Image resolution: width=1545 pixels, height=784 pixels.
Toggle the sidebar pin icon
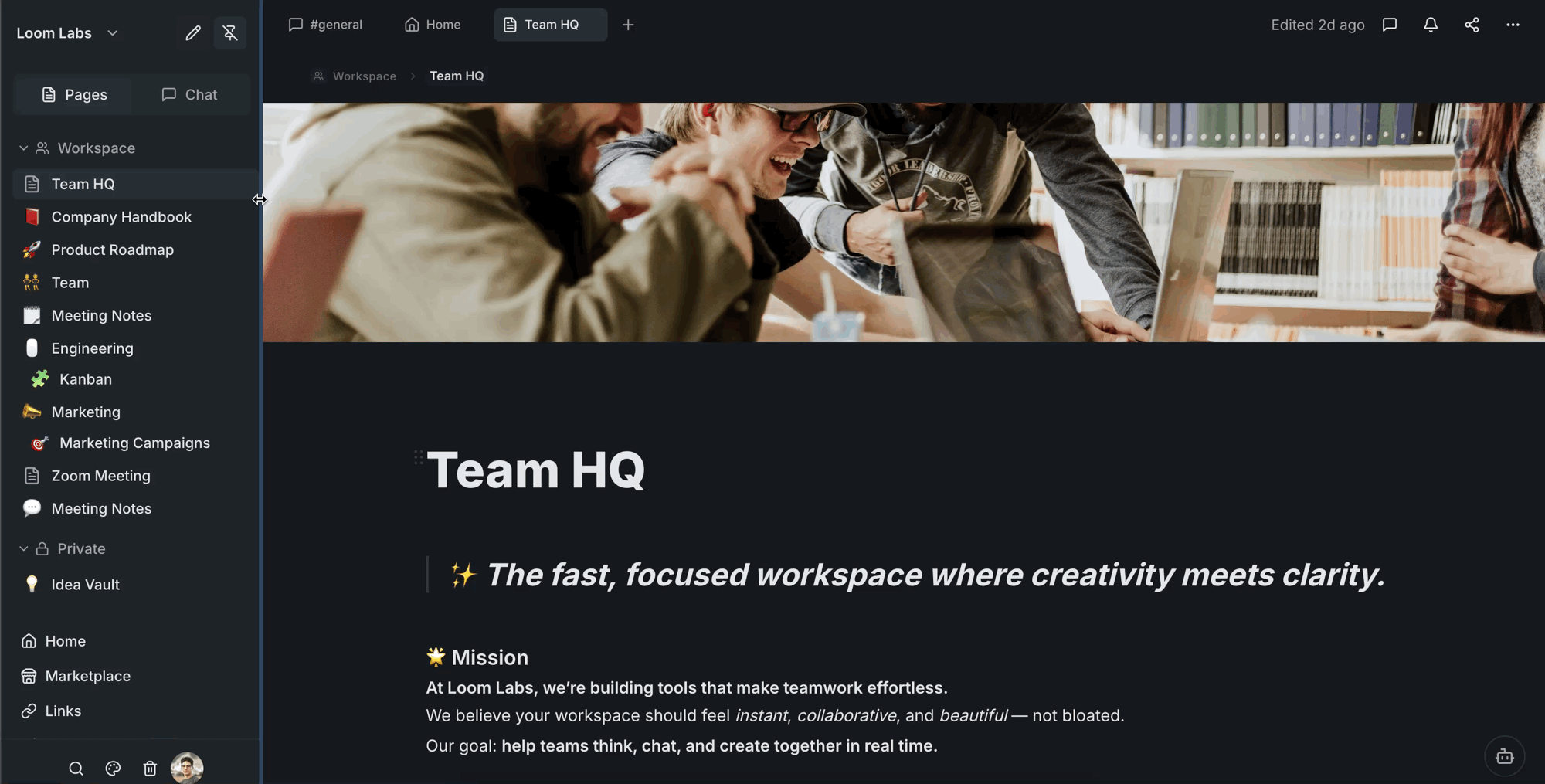point(230,32)
